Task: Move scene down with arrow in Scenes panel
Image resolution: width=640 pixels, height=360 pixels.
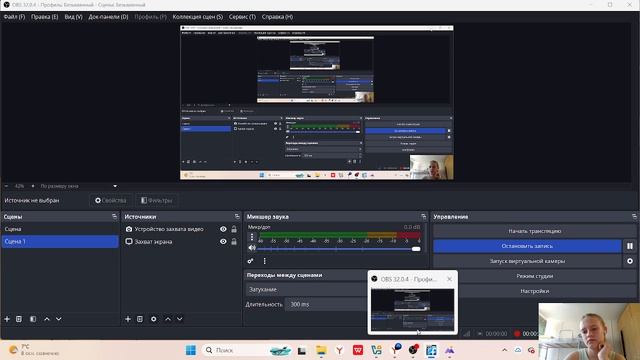Action: (59, 319)
